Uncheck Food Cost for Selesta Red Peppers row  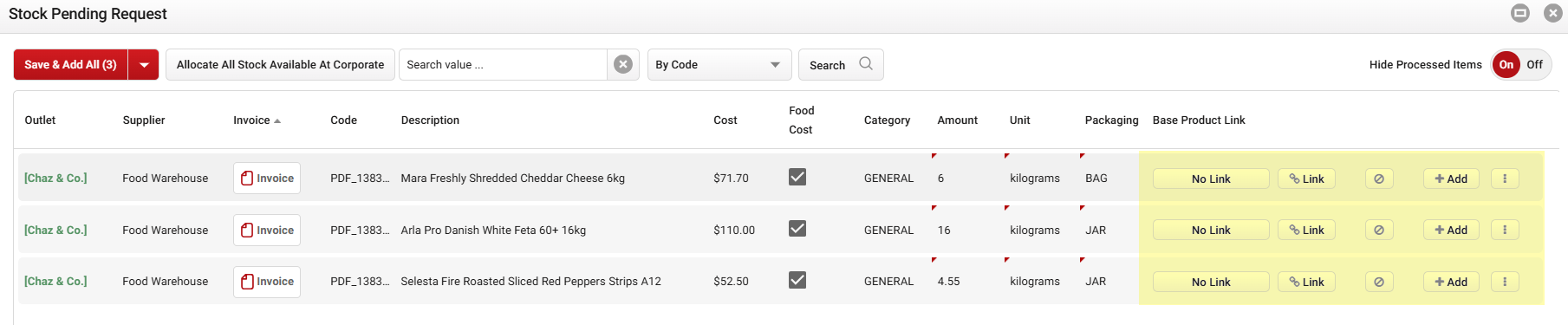[x=797, y=280]
